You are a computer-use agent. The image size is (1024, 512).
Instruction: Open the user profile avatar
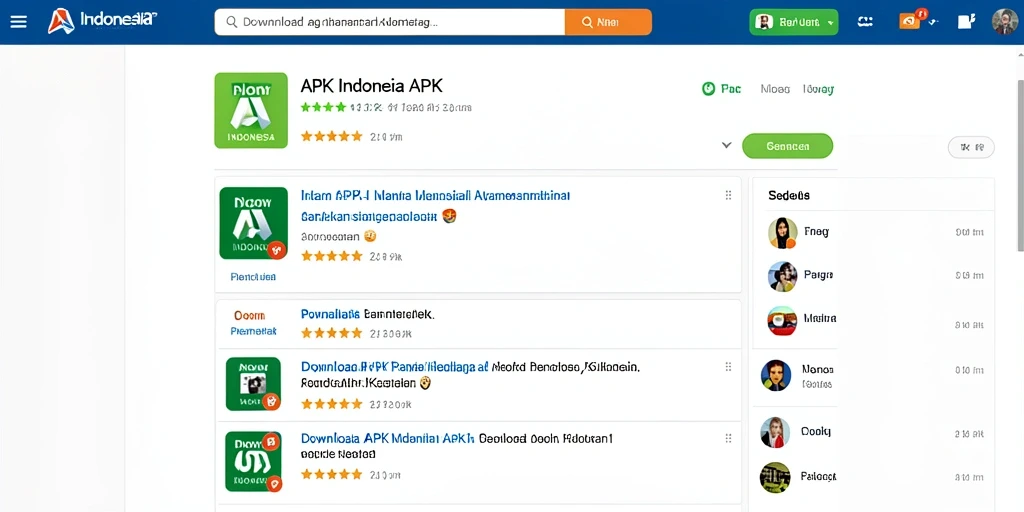pyautogui.click(x=1004, y=22)
